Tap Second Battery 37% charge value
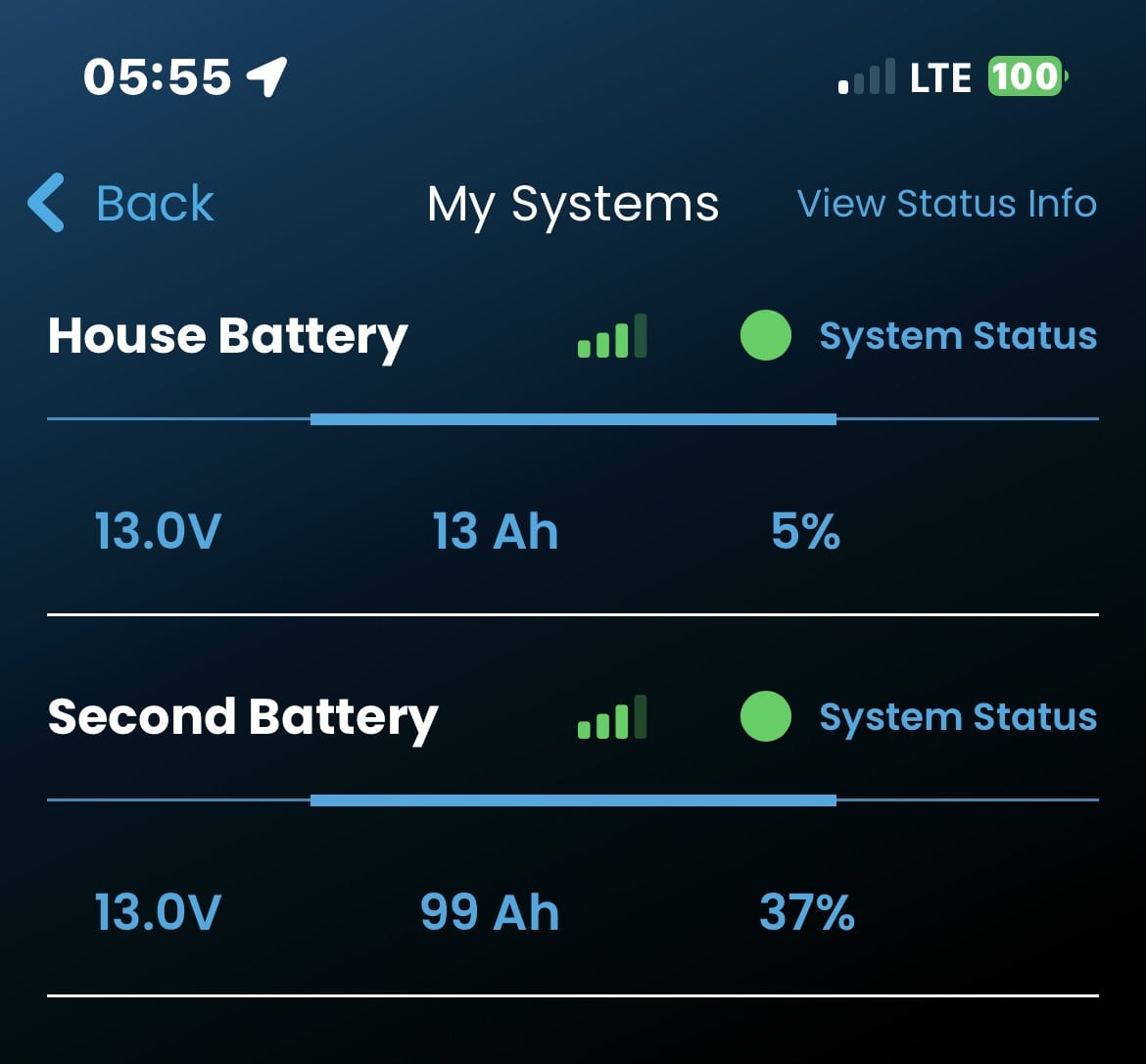This screenshot has height=1064, width=1146. coord(807,912)
